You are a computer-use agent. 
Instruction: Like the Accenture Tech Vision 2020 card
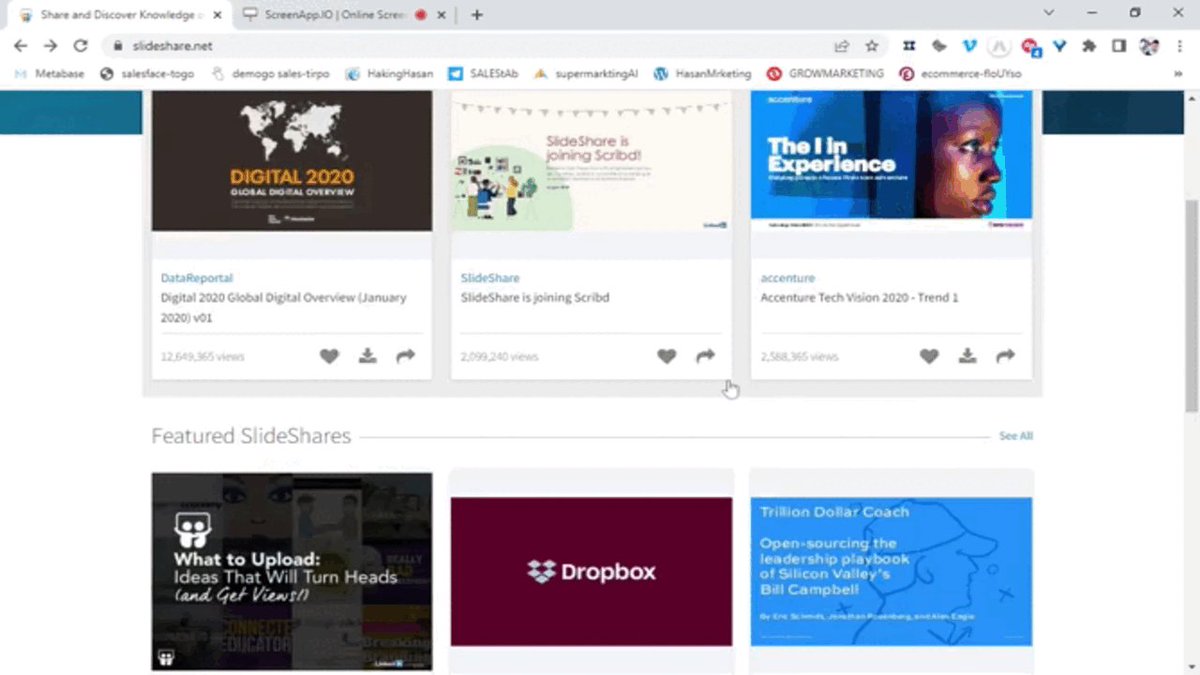point(929,356)
